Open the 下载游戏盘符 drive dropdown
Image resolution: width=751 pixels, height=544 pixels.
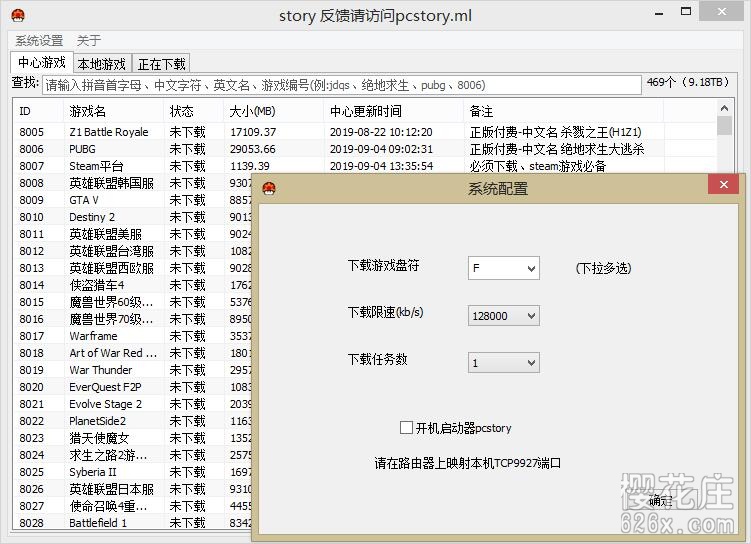click(504, 268)
